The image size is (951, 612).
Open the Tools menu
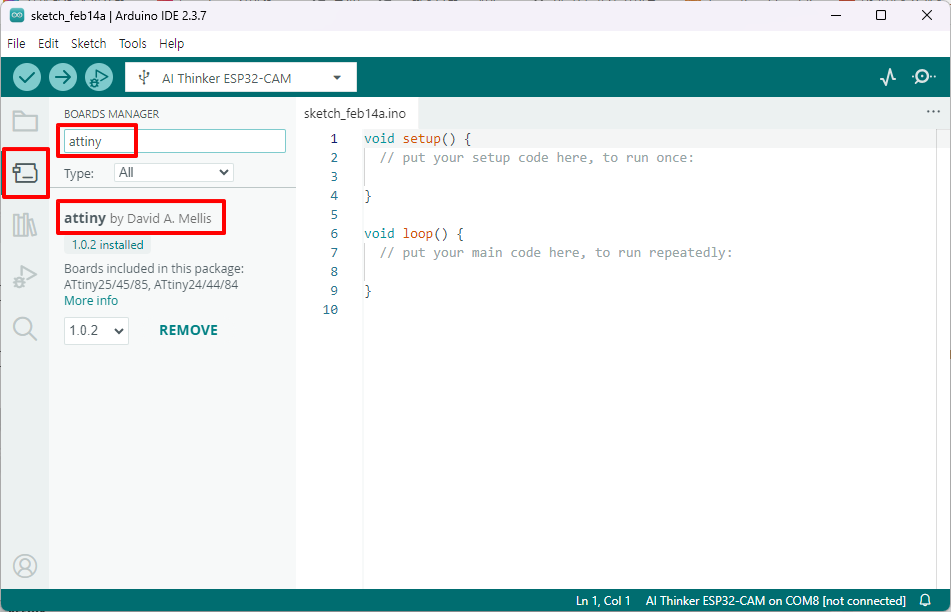133,44
